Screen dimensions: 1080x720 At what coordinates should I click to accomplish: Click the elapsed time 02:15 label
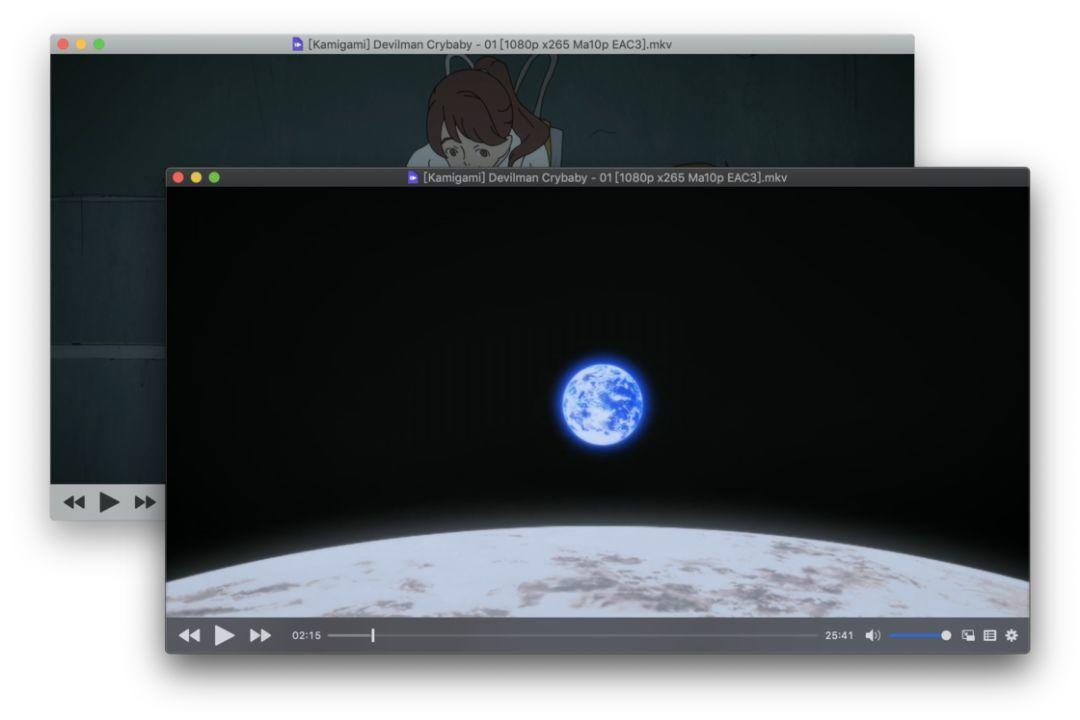click(x=306, y=635)
